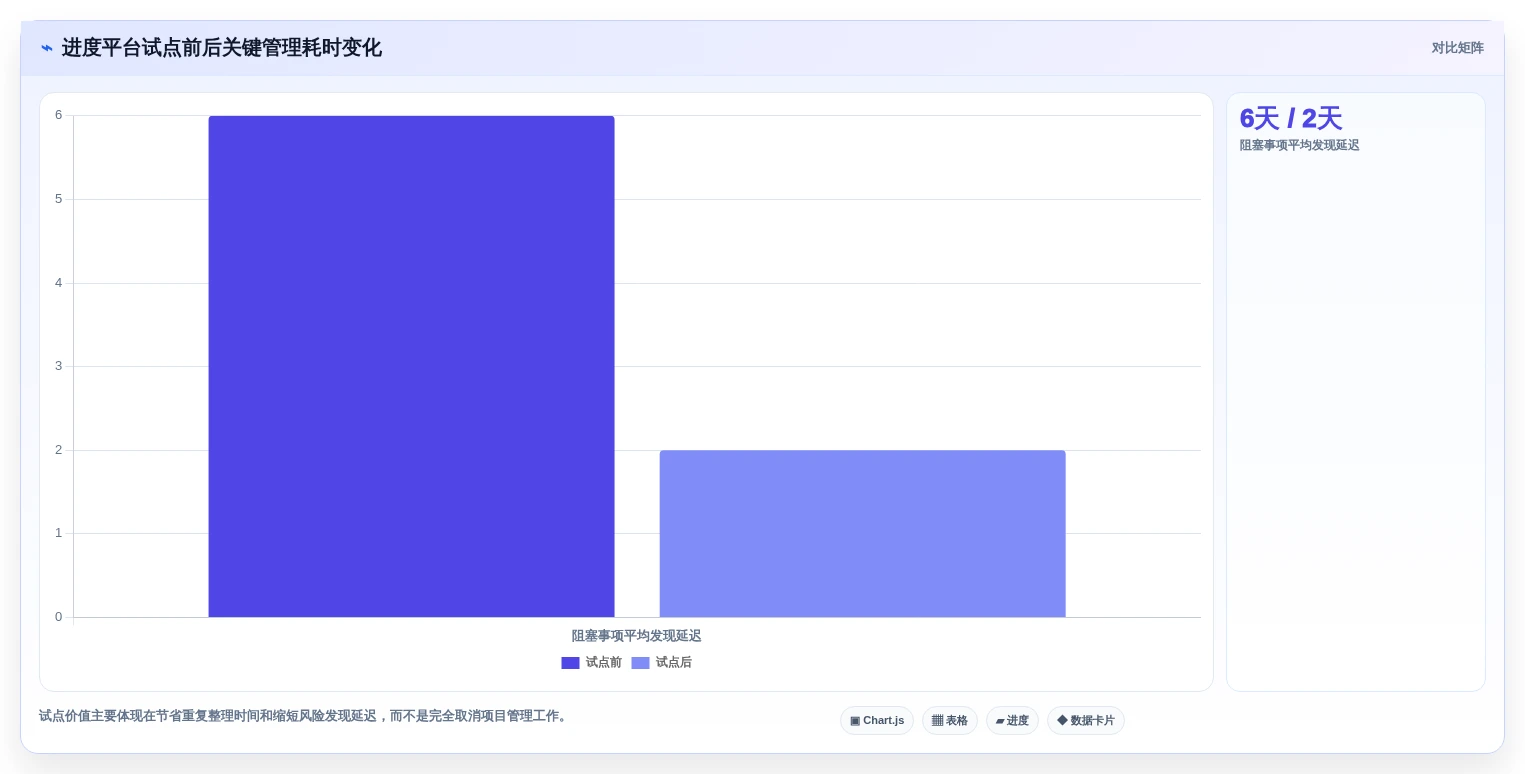This screenshot has width=1525, height=774.
Task: Select the 表格 chip
Action: pos(950,720)
